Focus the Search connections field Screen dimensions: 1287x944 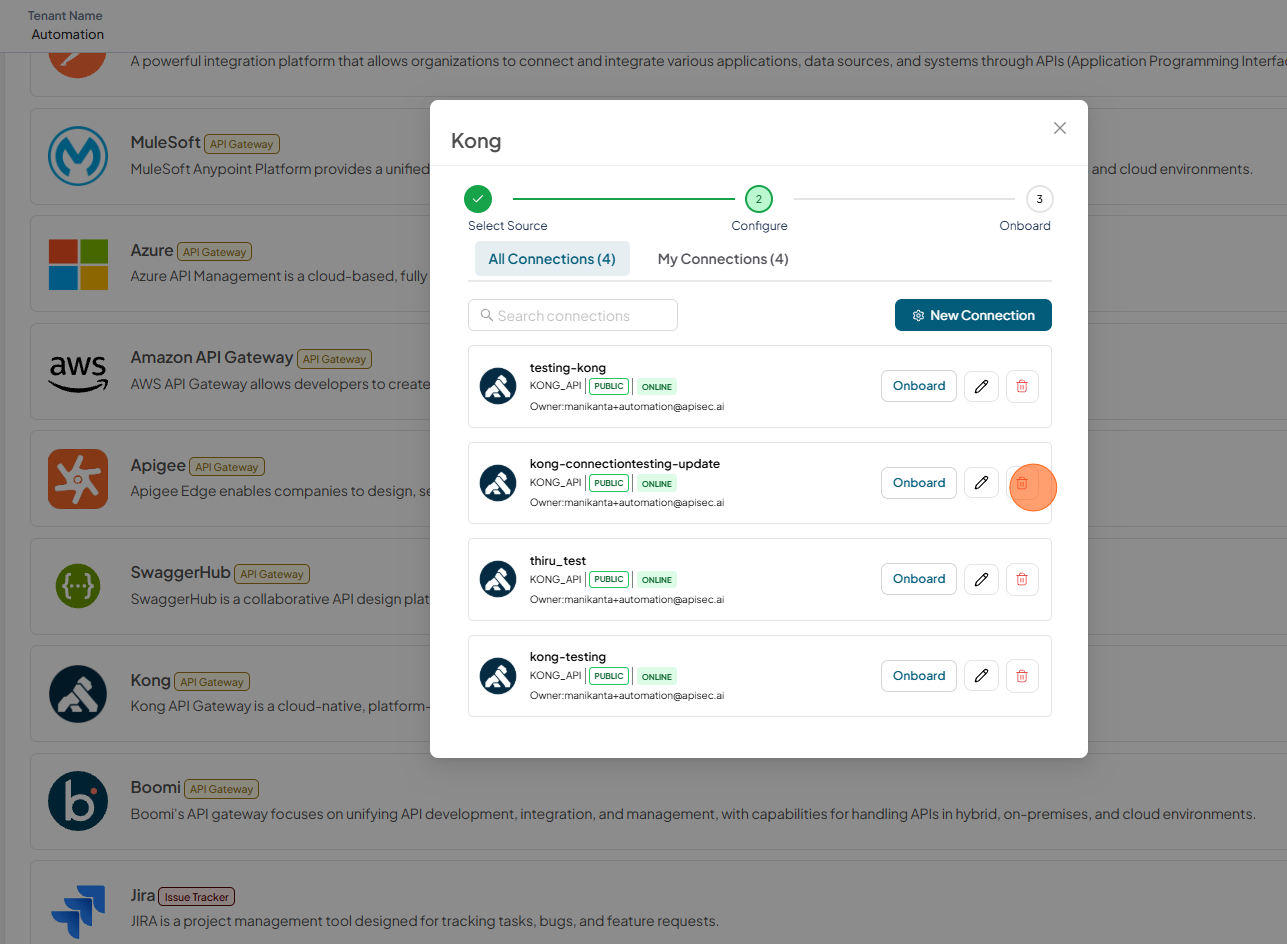pyautogui.click(x=573, y=315)
